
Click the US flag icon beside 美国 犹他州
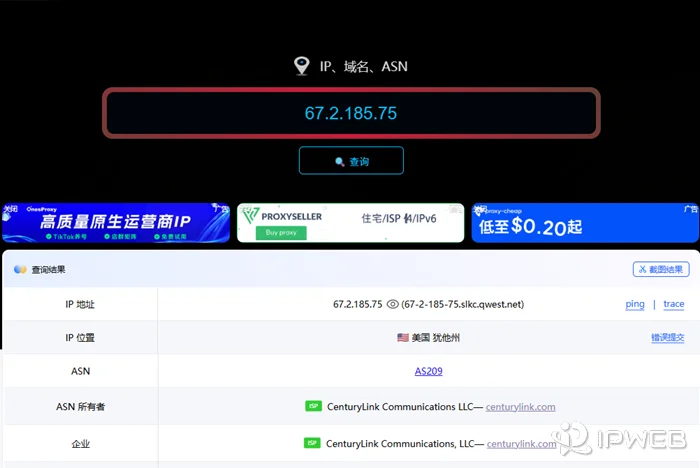pyautogui.click(x=403, y=338)
